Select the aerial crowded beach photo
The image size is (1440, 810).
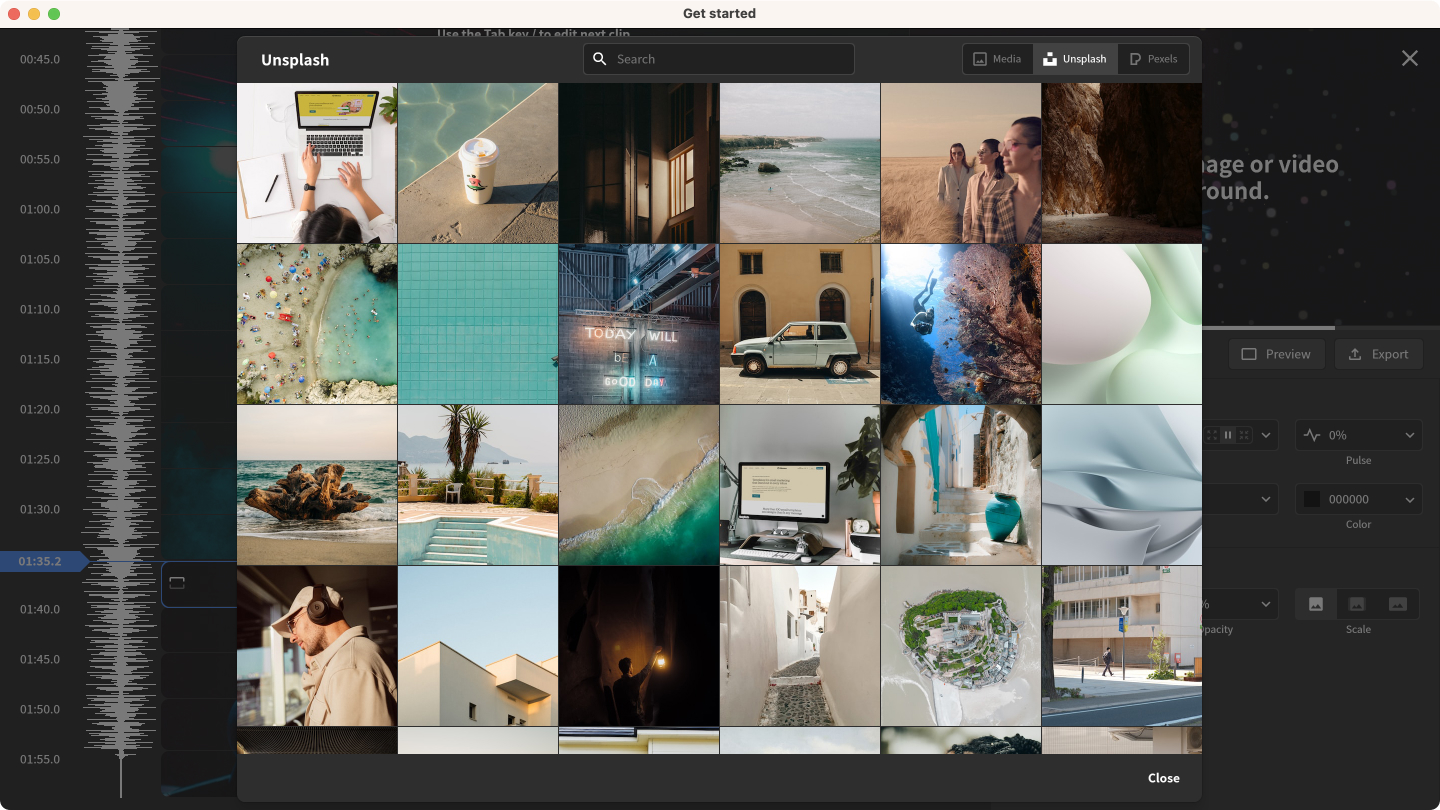317,324
